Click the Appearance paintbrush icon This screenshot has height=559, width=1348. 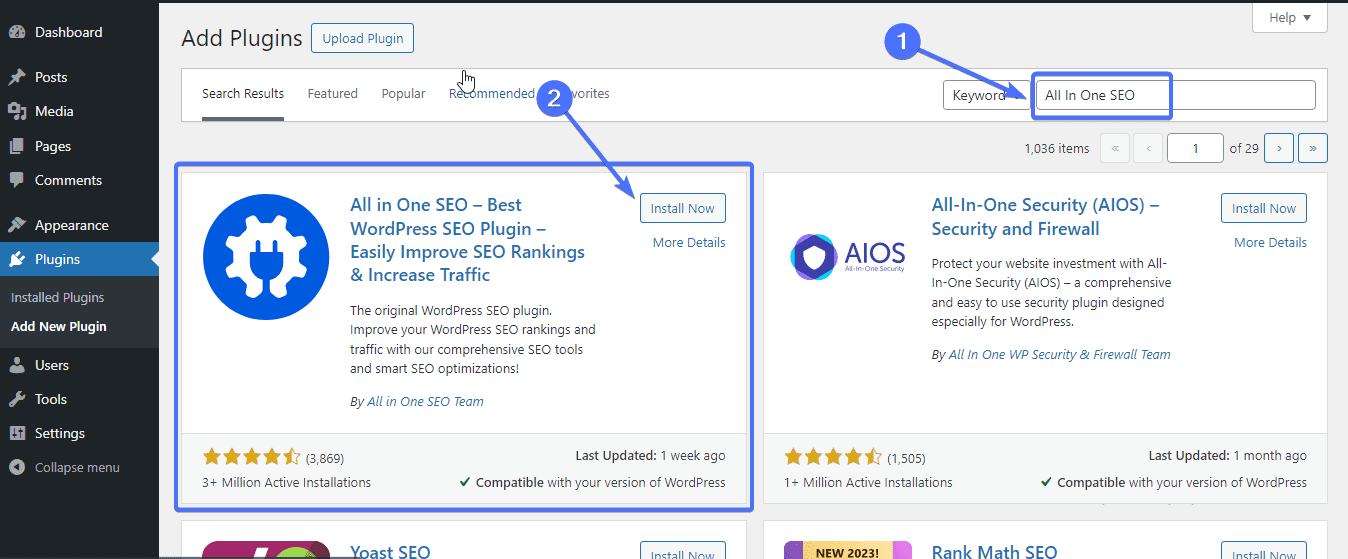17,225
